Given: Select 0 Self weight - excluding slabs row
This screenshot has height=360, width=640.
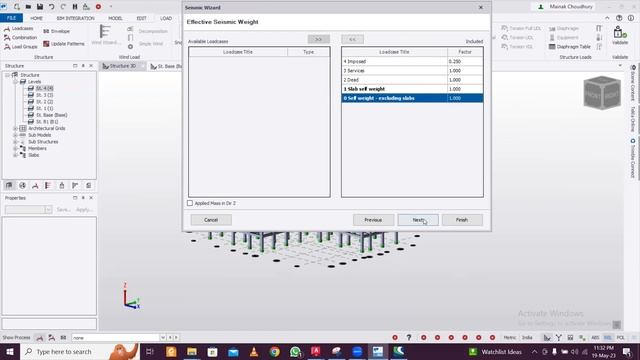Looking at the screenshot, I should (412, 98).
